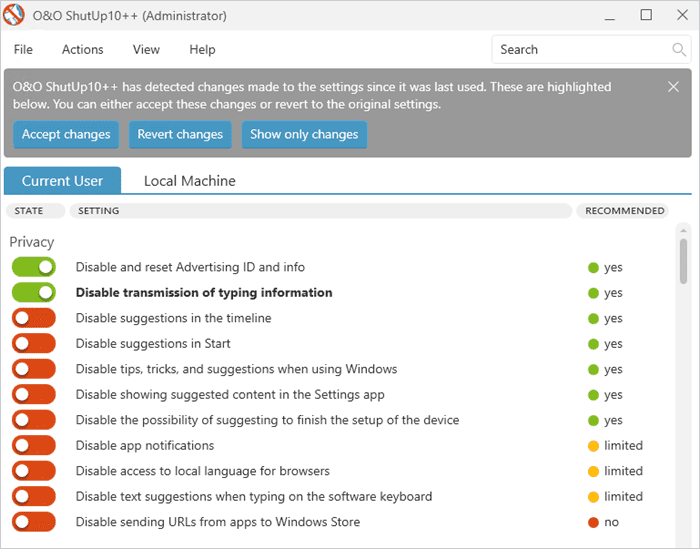Sort by the RECOMMENDED column header
Viewport: 700px width, 549px height.
click(623, 211)
